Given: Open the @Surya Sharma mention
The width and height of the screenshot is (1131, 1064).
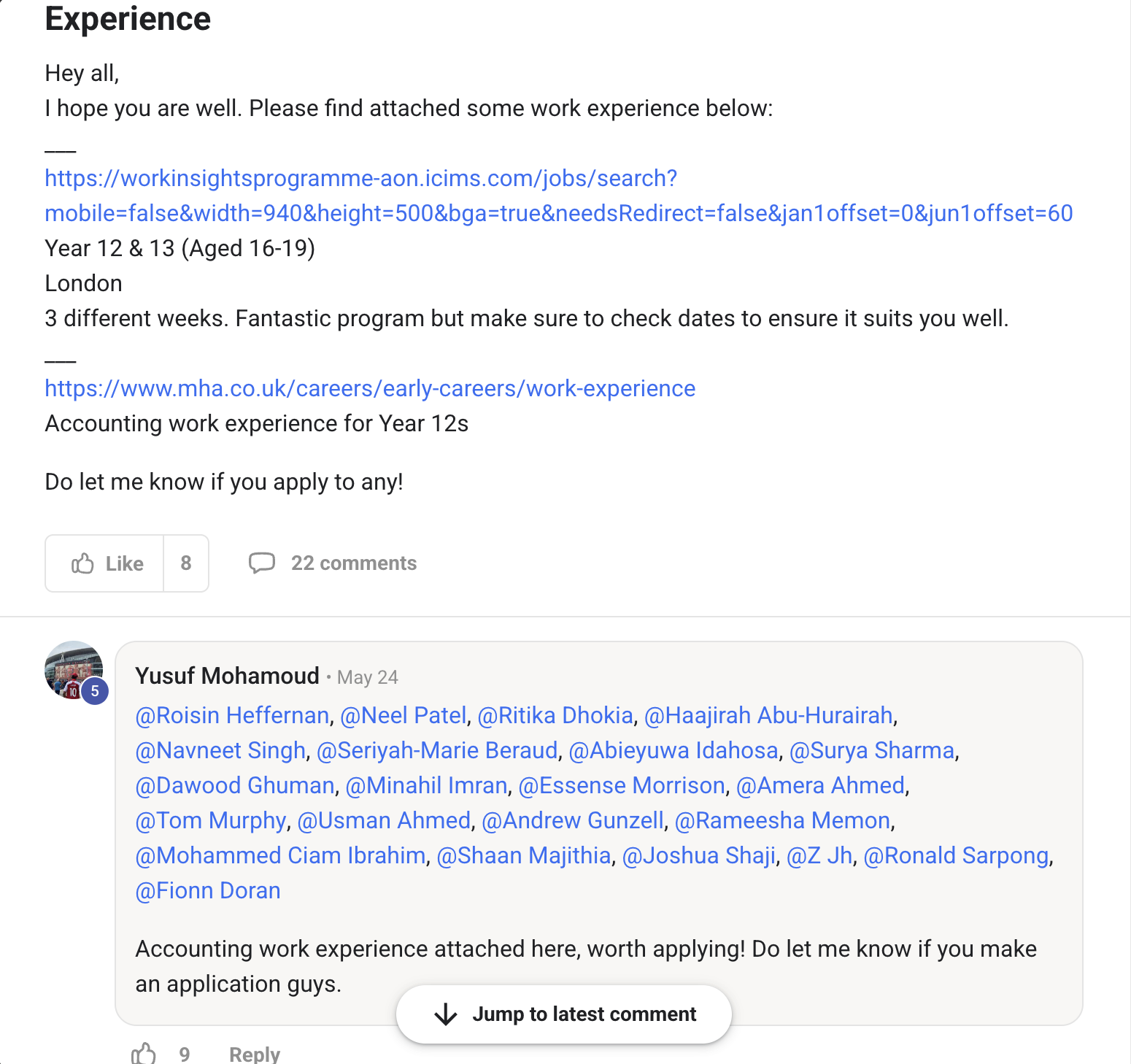Looking at the screenshot, I should [x=872, y=751].
